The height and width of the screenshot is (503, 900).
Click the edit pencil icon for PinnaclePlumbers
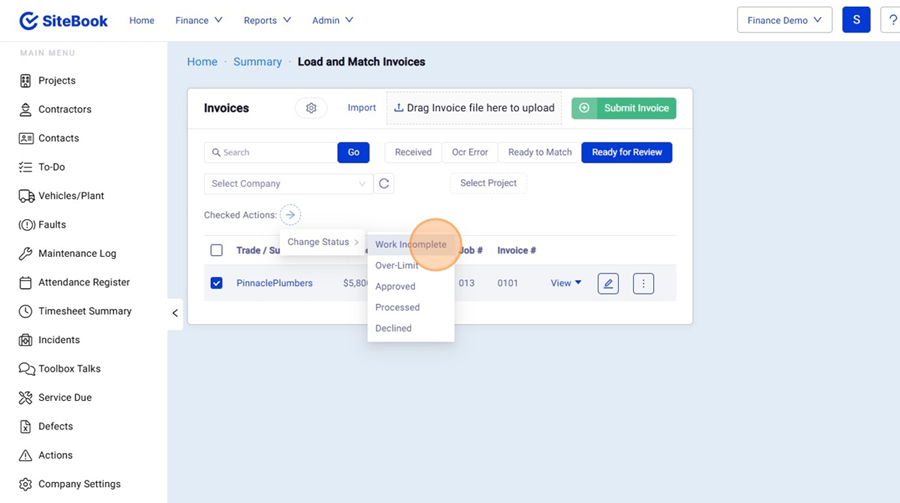point(608,284)
